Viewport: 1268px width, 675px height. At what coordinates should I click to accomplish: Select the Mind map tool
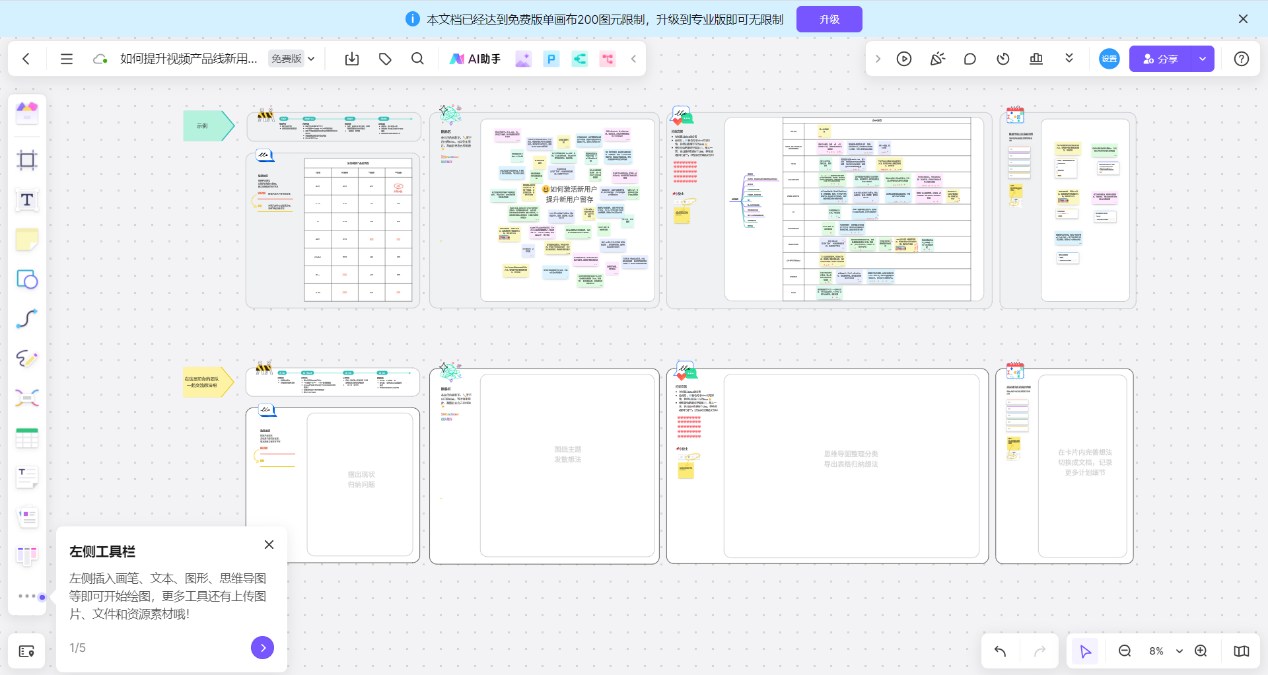pos(27,398)
